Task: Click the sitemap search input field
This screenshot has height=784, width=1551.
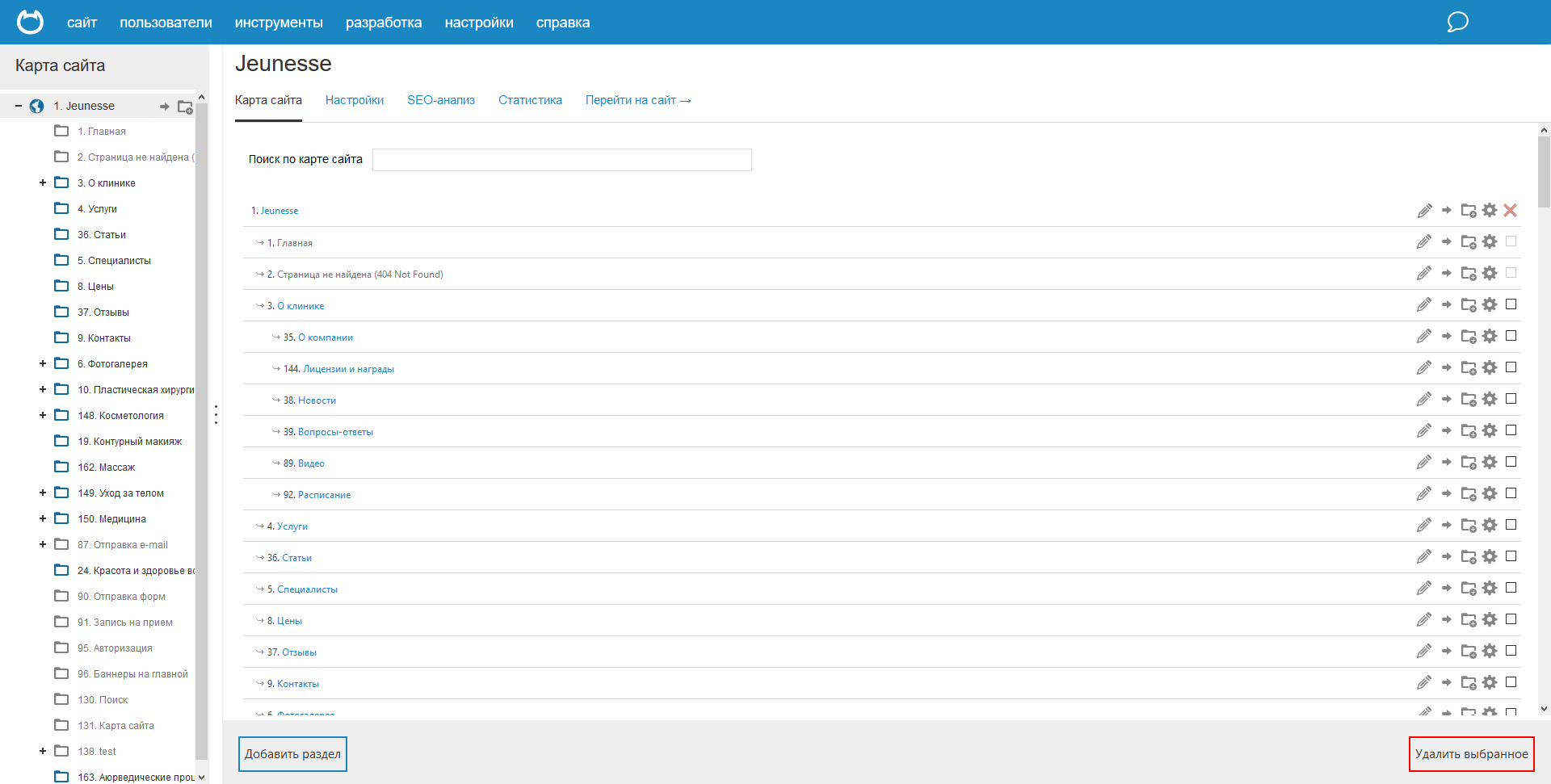Action: pyautogui.click(x=562, y=160)
